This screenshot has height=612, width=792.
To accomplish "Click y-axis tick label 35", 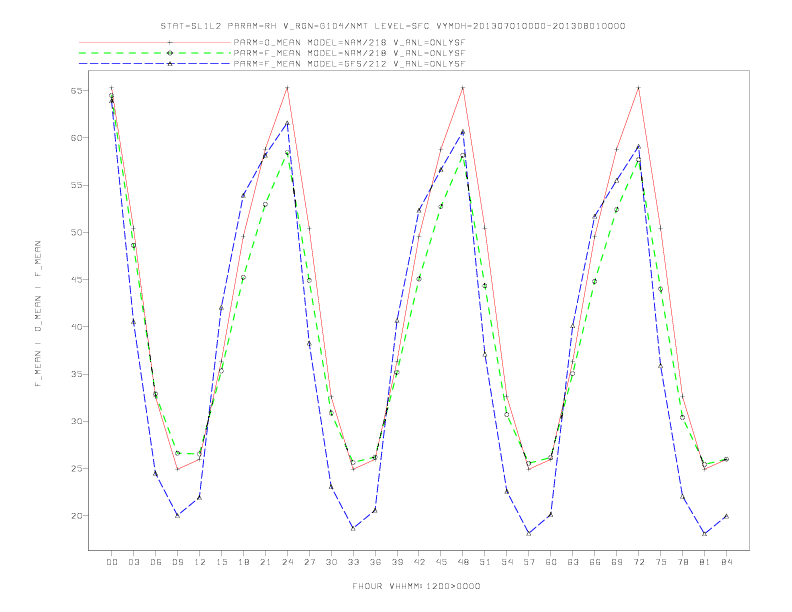I will pyautogui.click(x=76, y=374).
